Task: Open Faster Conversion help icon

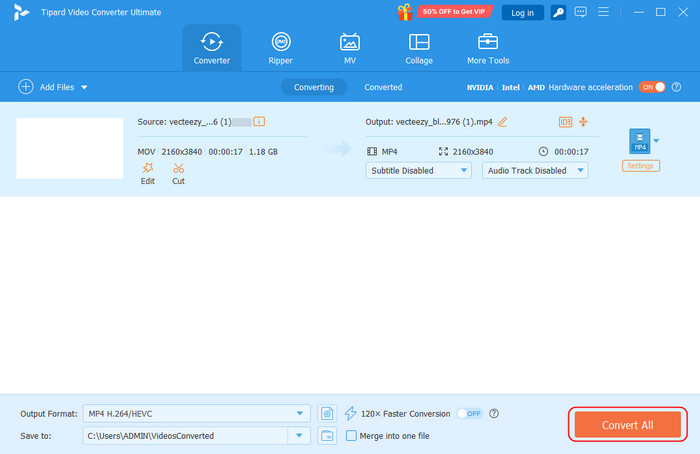Action: pyautogui.click(x=494, y=413)
